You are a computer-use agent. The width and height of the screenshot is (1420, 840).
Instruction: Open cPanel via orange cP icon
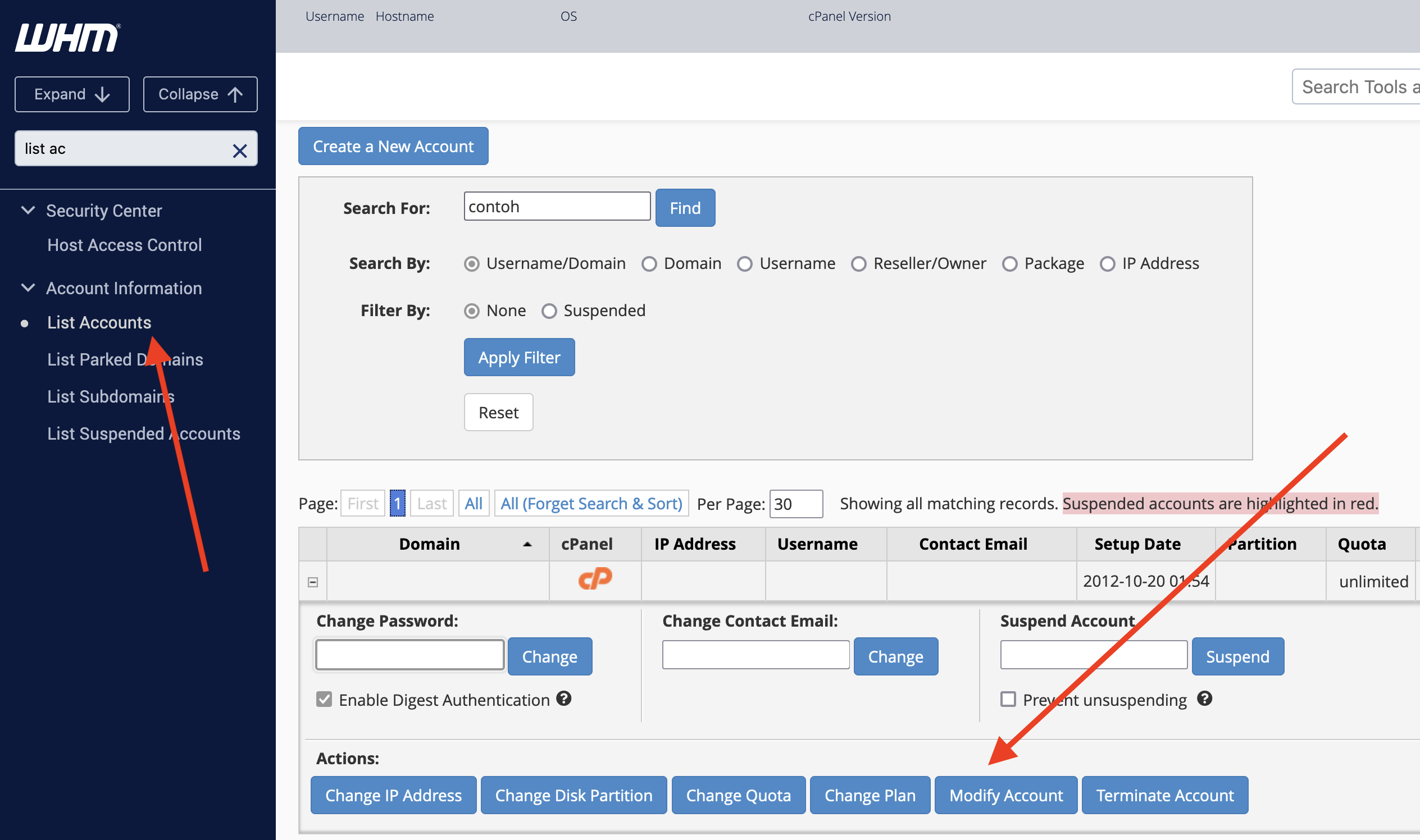click(x=594, y=579)
